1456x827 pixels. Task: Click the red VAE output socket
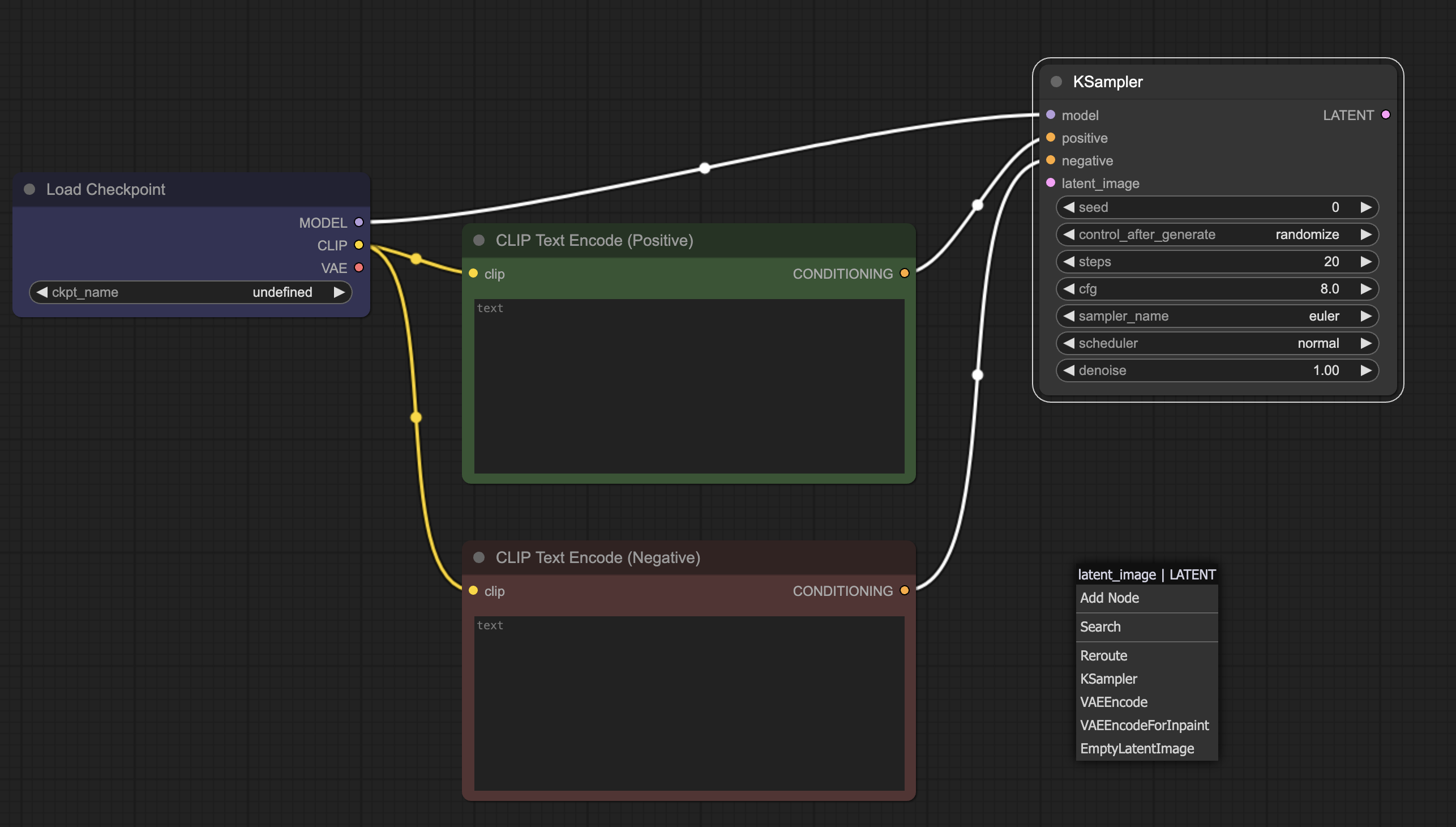click(359, 267)
